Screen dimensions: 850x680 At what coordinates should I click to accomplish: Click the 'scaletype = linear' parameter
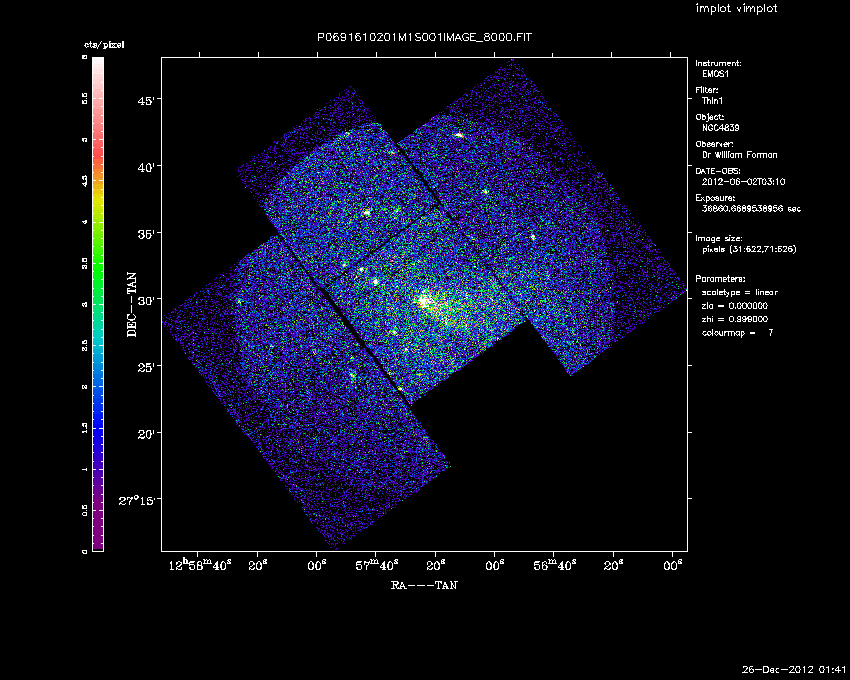740,293
